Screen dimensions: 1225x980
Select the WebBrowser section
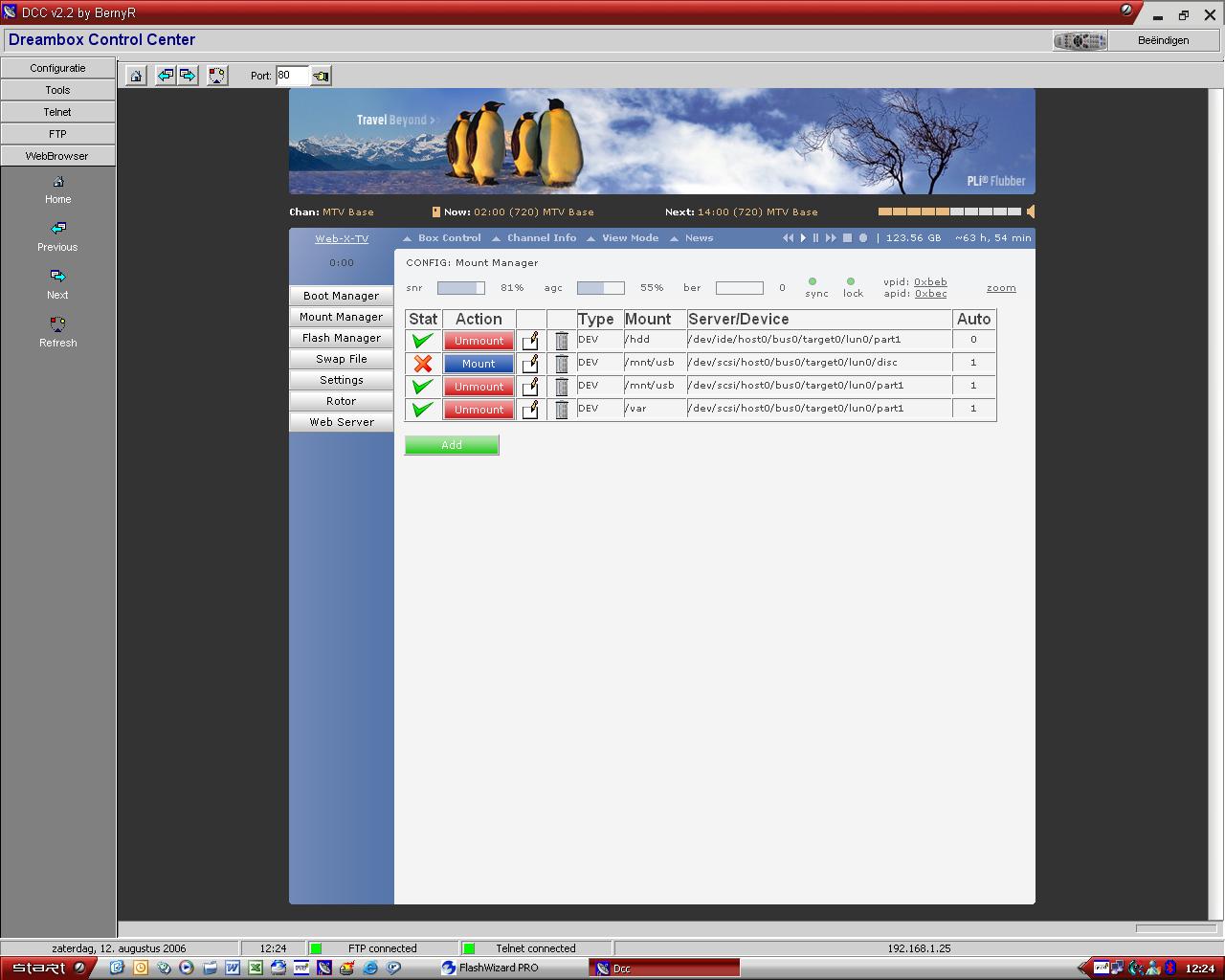coord(57,156)
